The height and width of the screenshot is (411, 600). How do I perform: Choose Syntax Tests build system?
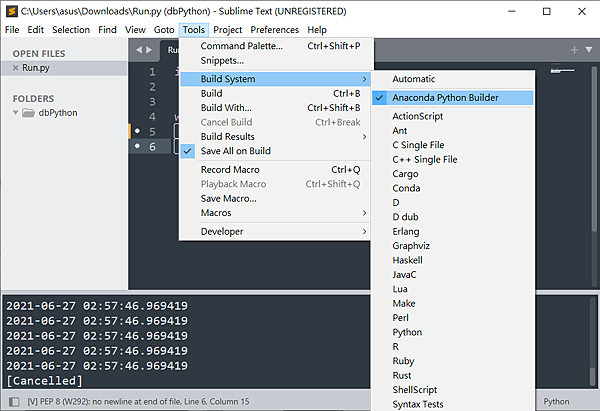point(453,404)
